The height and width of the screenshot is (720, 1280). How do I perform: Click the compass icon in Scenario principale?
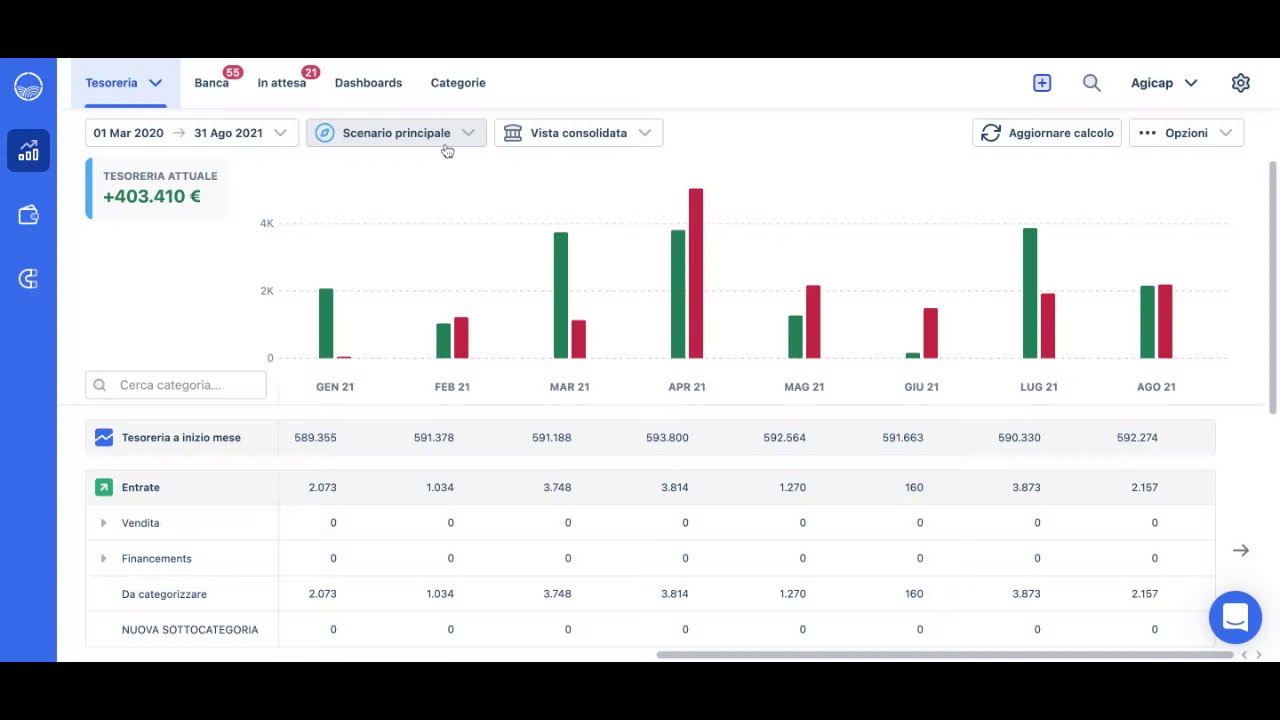[x=324, y=133]
